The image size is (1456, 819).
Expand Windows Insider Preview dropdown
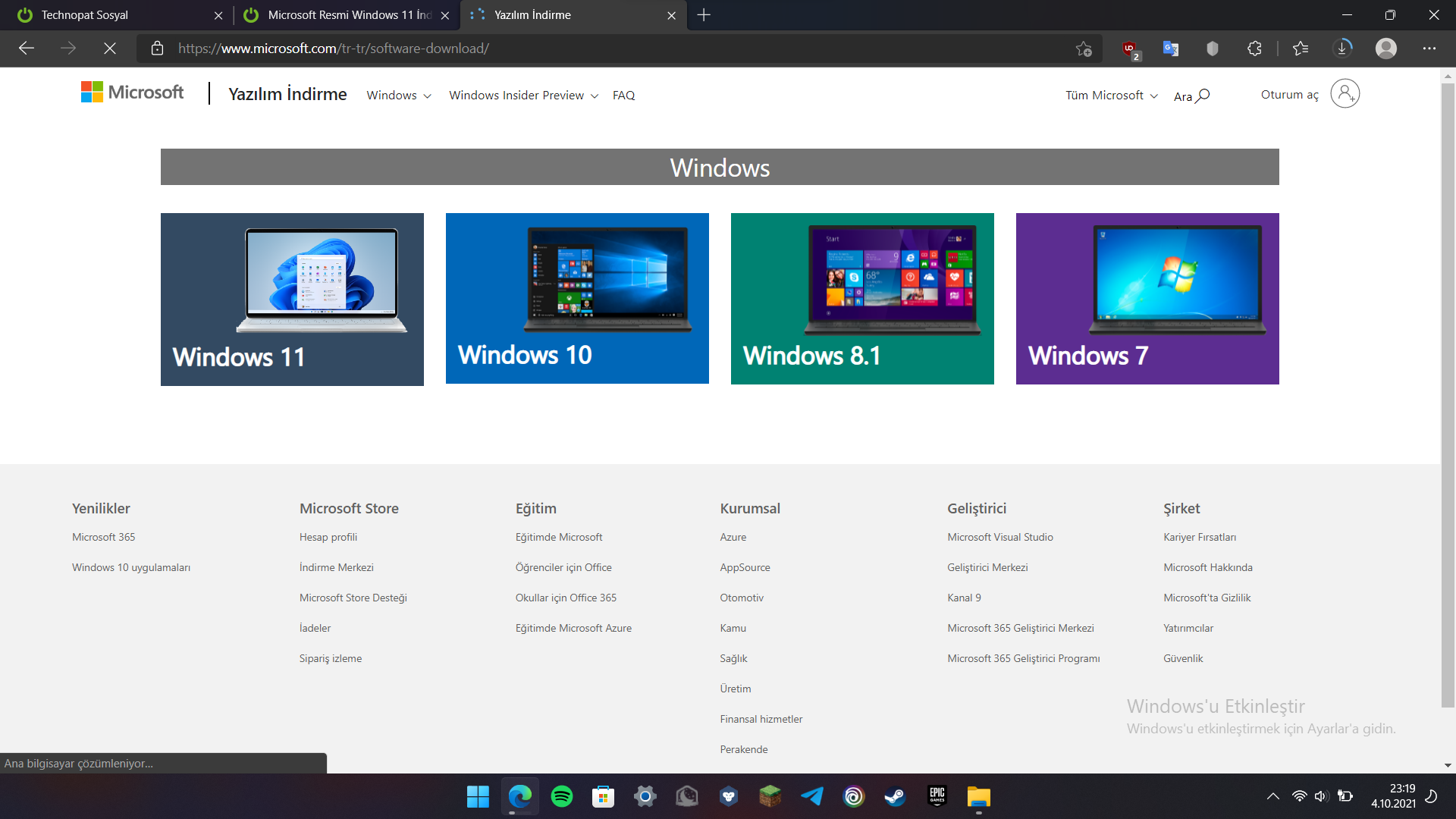point(523,96)
